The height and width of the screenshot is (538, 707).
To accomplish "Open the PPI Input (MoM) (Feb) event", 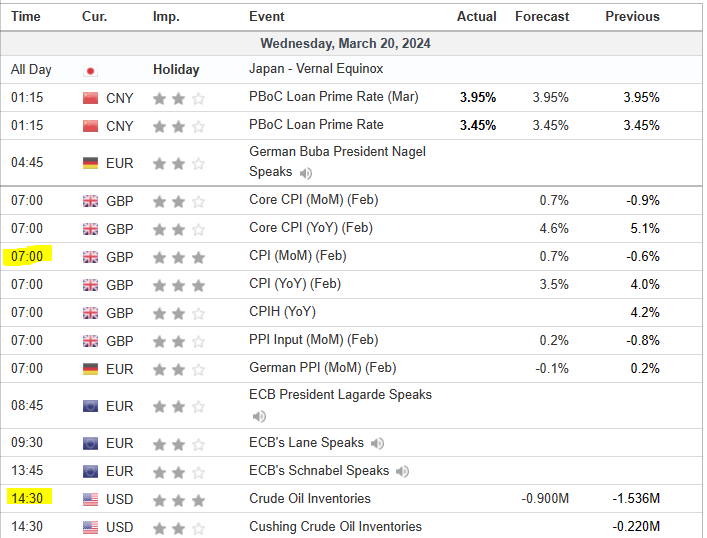I will point(313,340).
